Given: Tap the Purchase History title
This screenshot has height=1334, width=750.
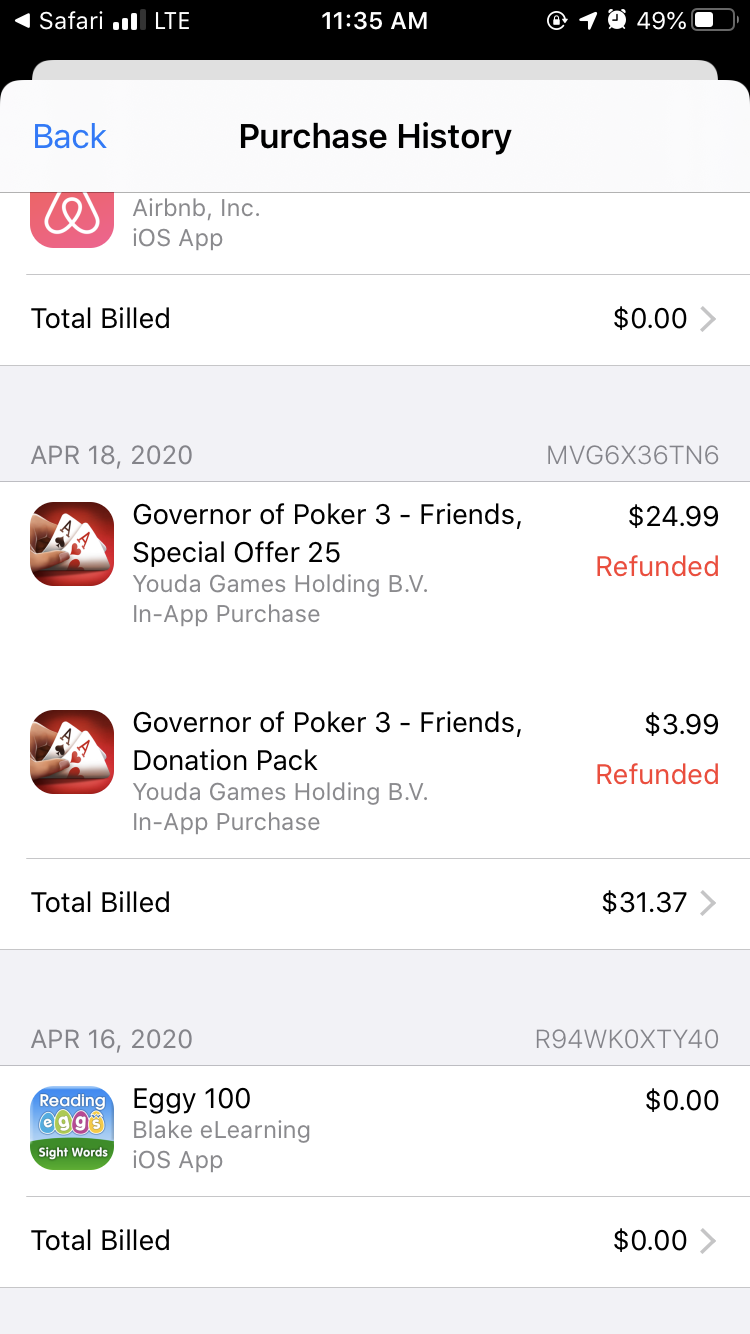Looking at the screenshot, I should [x=375, y=136].
